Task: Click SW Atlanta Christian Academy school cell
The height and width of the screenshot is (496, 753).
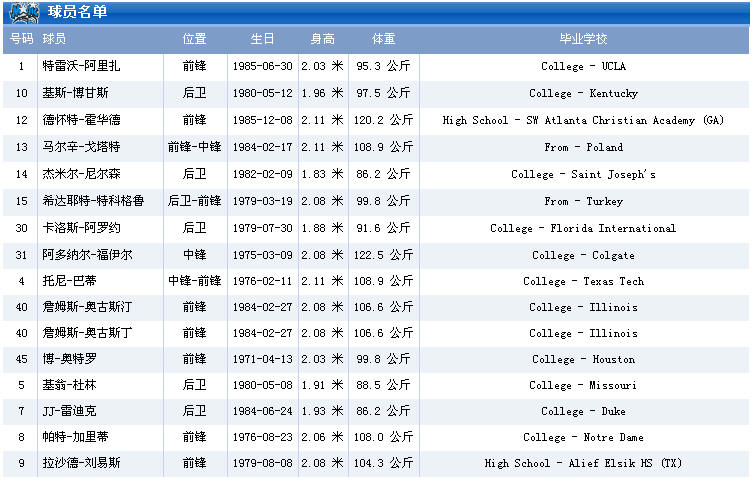Action: pos(583,120)
